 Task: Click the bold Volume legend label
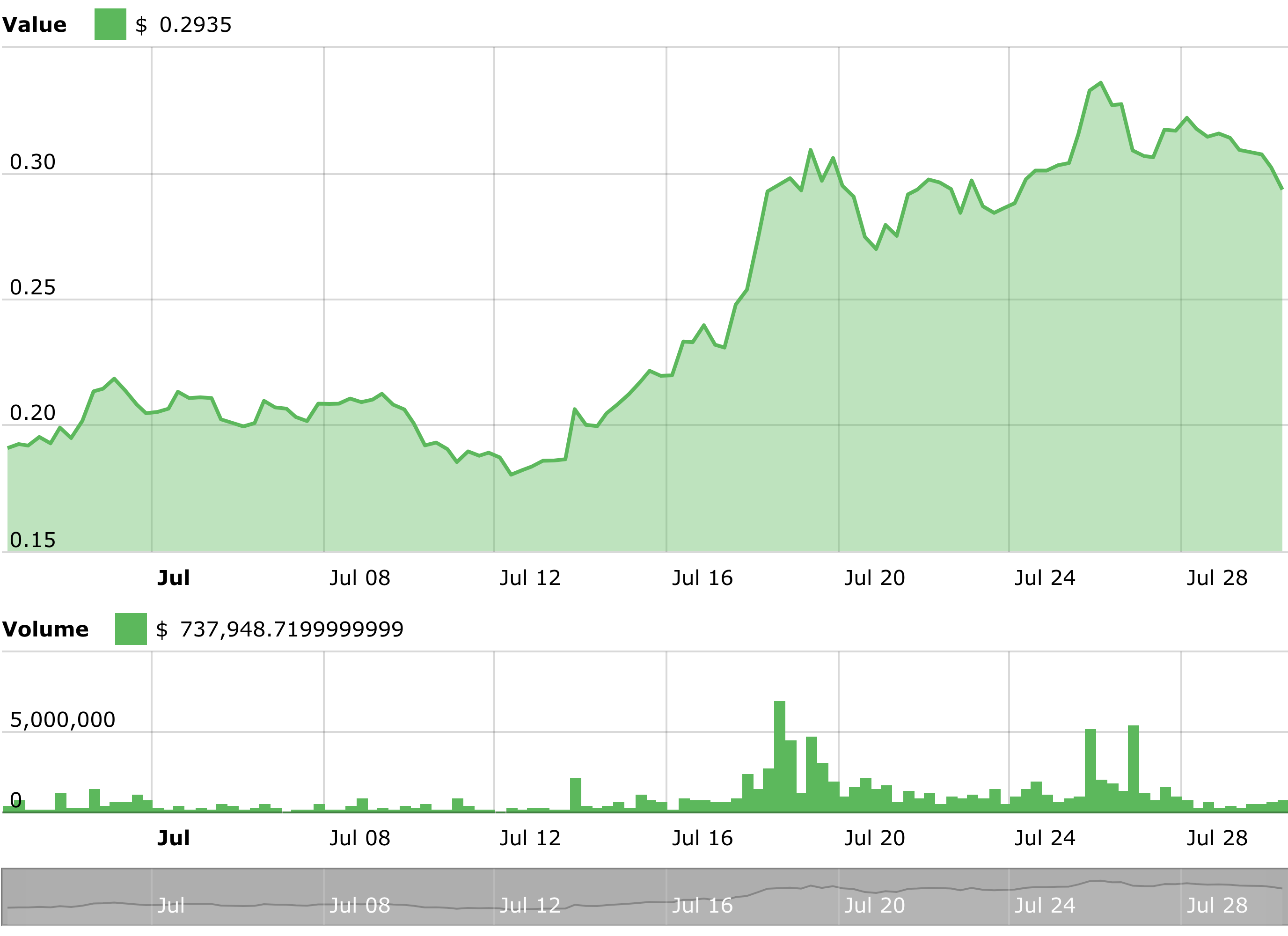point(45,629)
